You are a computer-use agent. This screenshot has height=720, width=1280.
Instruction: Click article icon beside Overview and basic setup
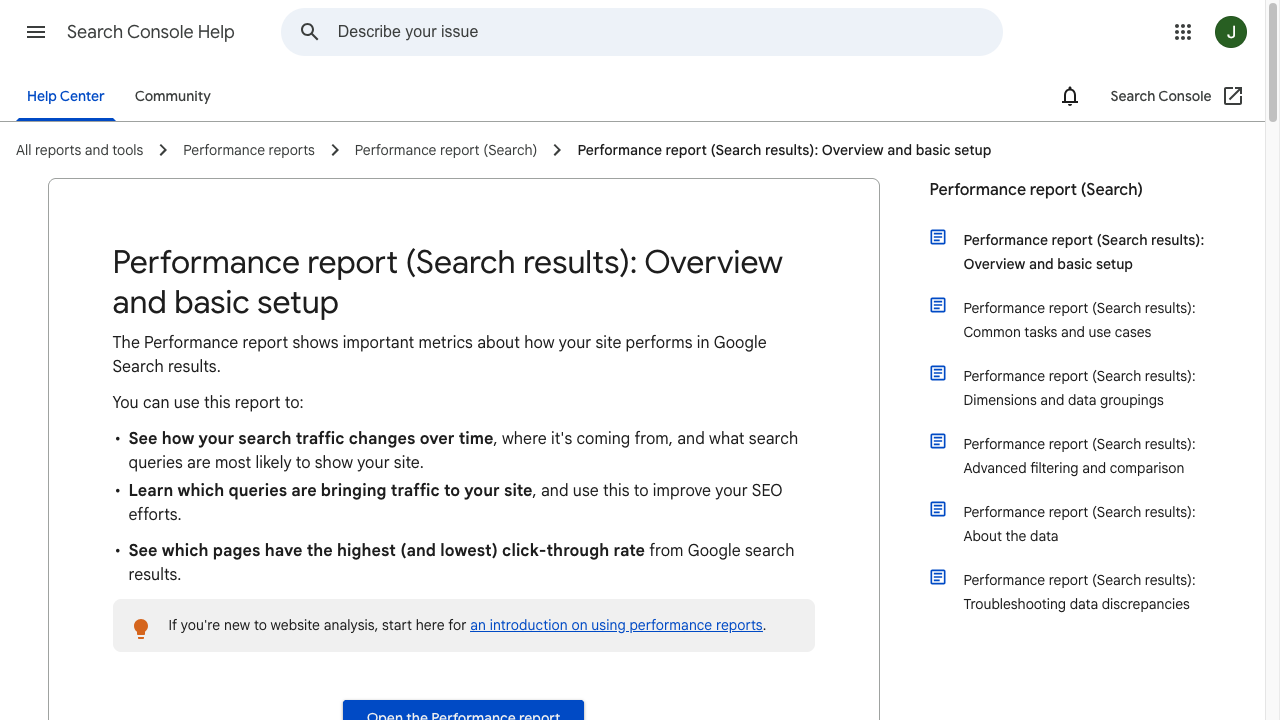tap(938, 237)
